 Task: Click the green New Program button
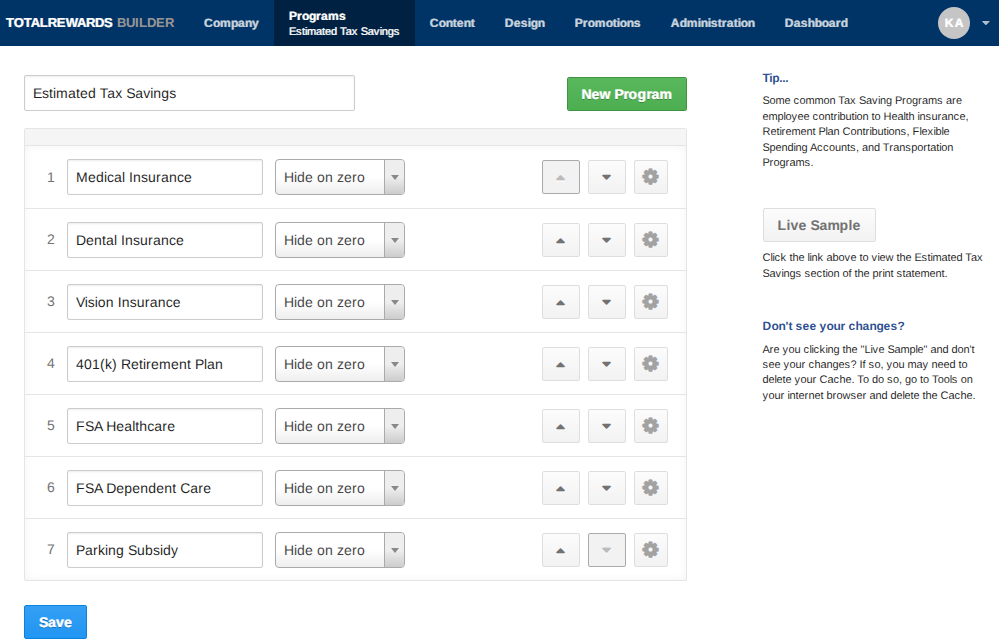tap(626, 94)
